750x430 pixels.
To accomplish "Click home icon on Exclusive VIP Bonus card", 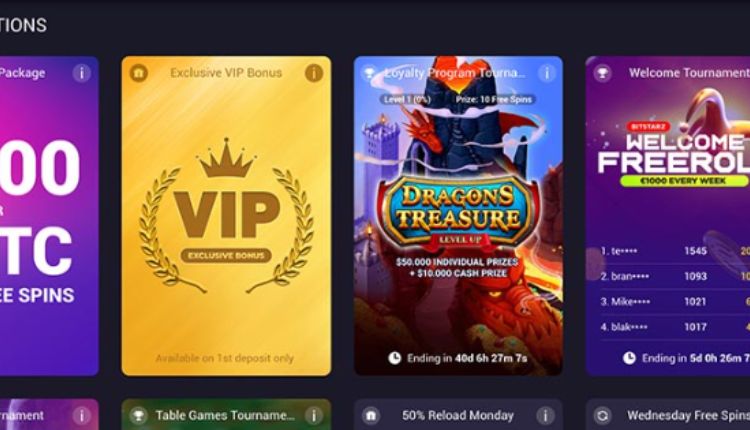I will [139, 73].
